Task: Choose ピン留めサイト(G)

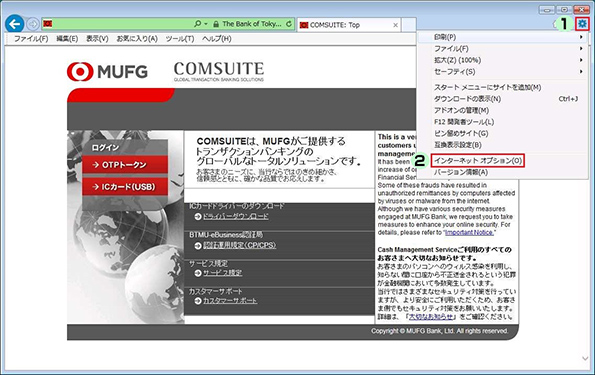Action: [502, 133]
